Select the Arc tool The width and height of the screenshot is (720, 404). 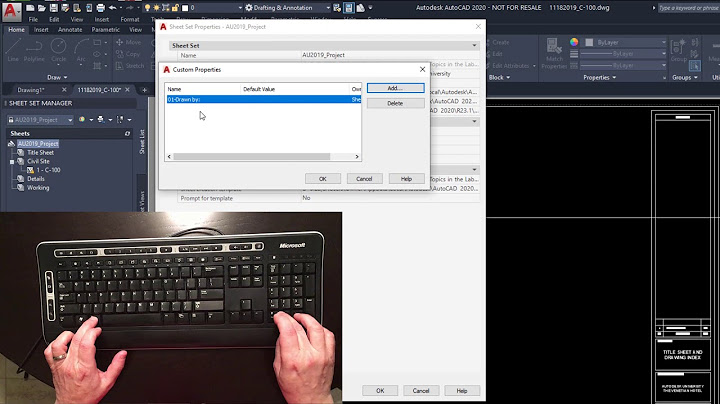click(81, 50)
